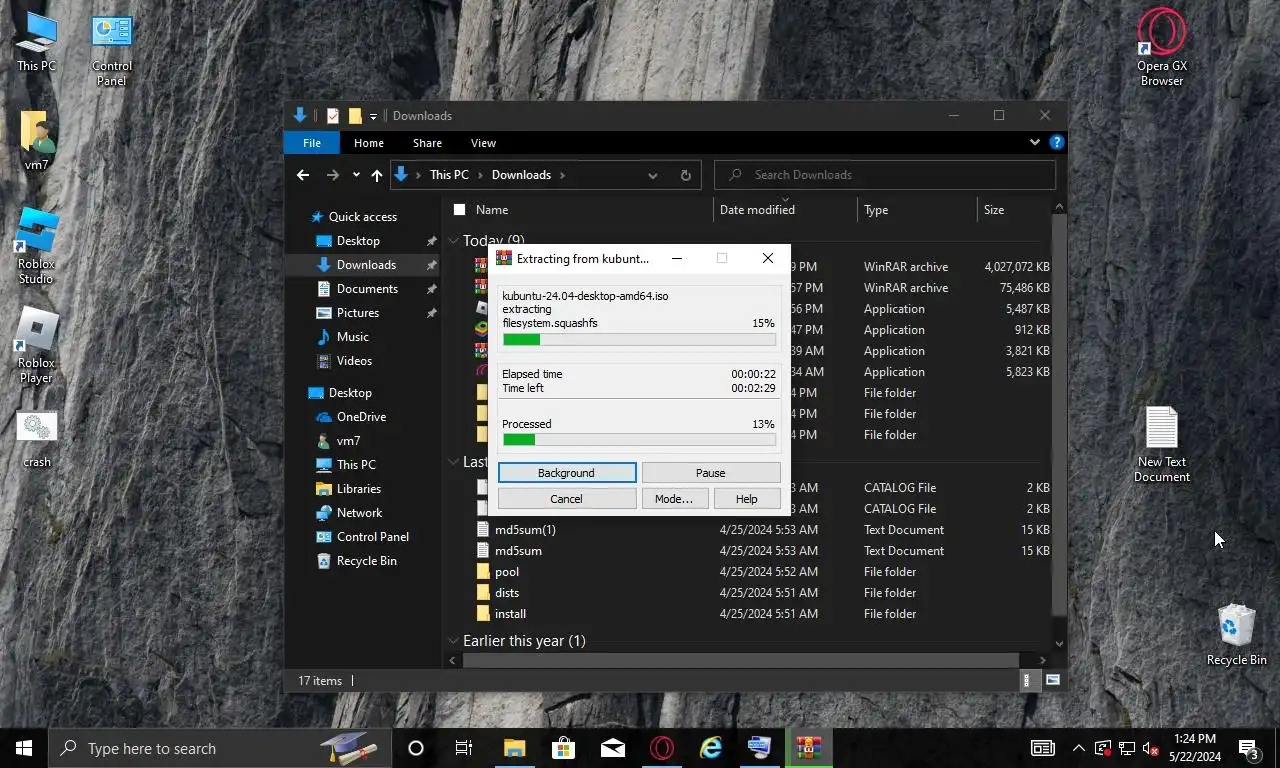Click This PC in the address breadcrumb
This screenshot has height=768, width=1280.
click(449, 175)
